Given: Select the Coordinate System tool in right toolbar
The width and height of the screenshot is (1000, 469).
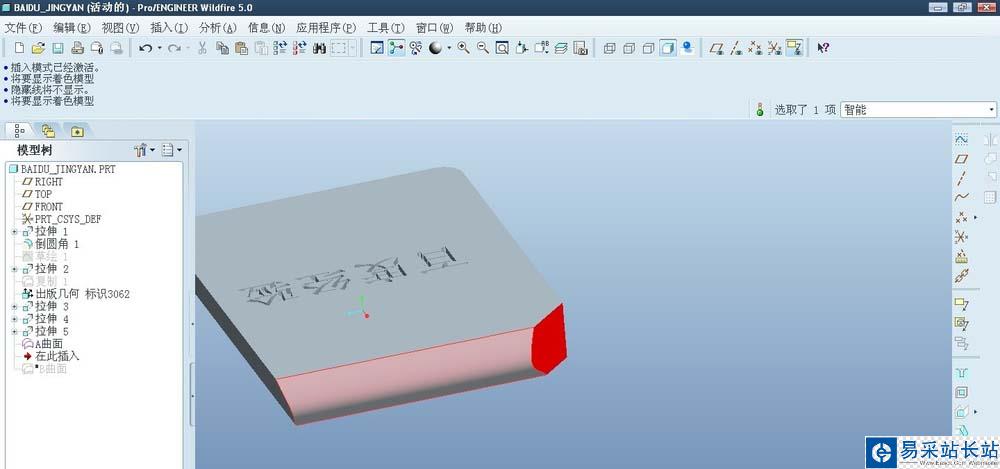Looking at the screenshot, I should (961, 237).
